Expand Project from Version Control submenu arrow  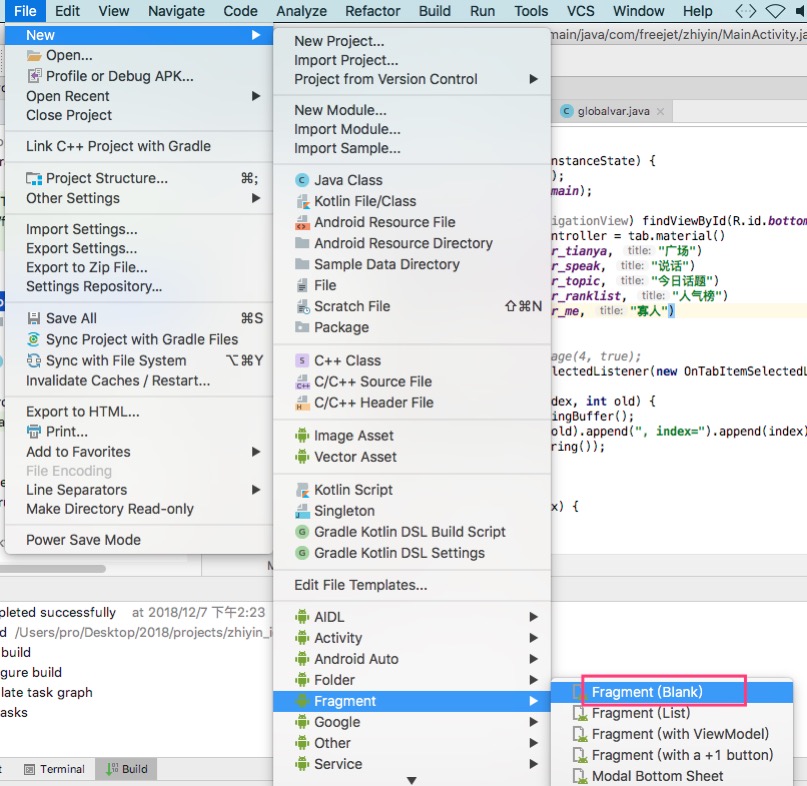point(534,79)
